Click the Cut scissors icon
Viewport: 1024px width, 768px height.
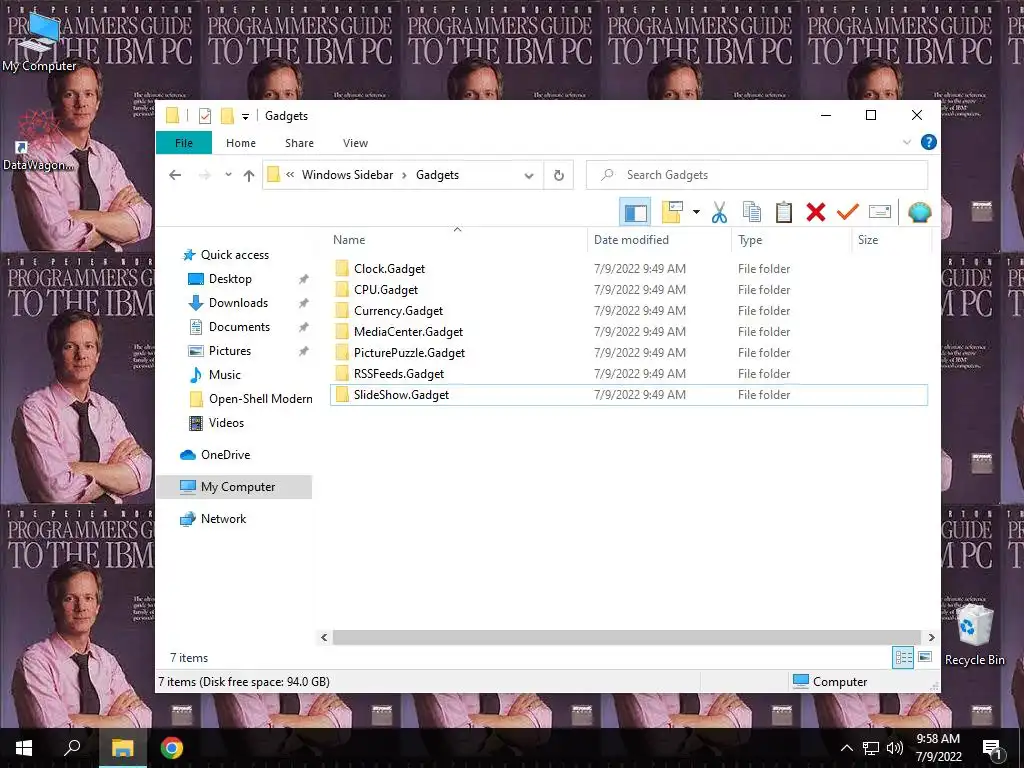click(719, 212)
